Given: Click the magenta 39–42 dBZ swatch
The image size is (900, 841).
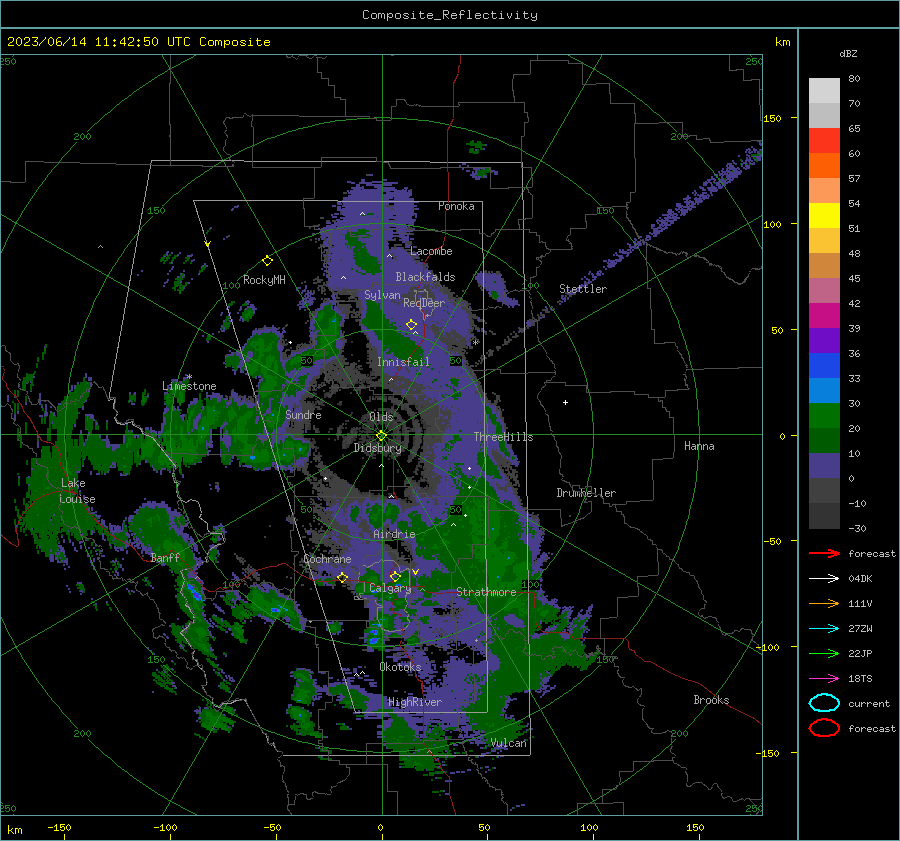Looking at the screenshot, I should pyautogui.click(x=824, y=316).
